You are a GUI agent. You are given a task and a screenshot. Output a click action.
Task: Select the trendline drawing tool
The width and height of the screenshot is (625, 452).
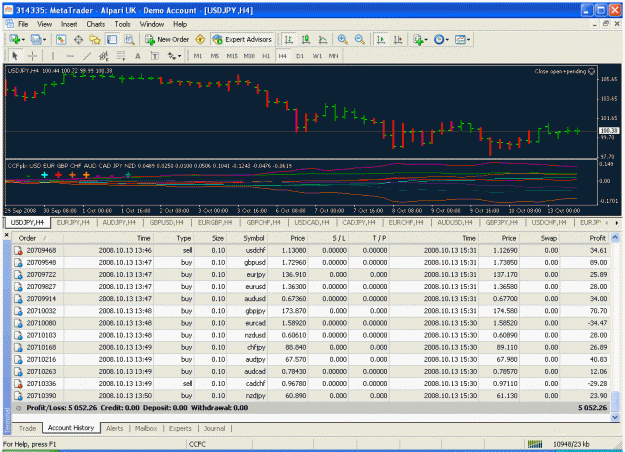tap(87, 56)
